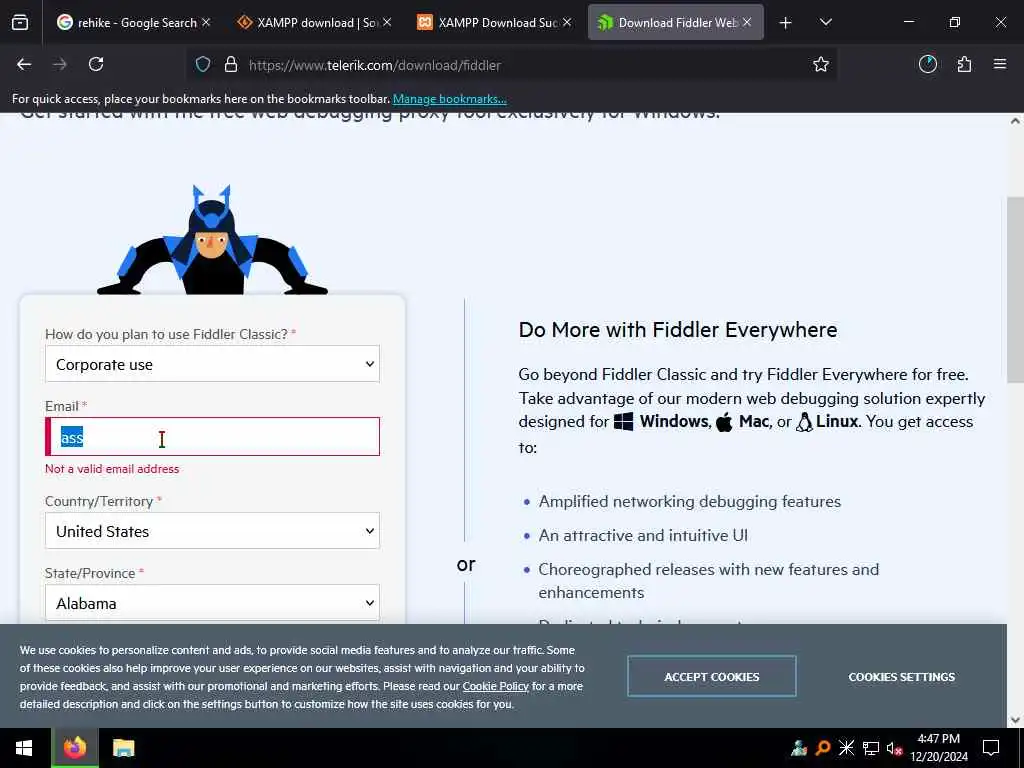Open a new tab with the plus button

pyautogui.click(x=786, y=23)
